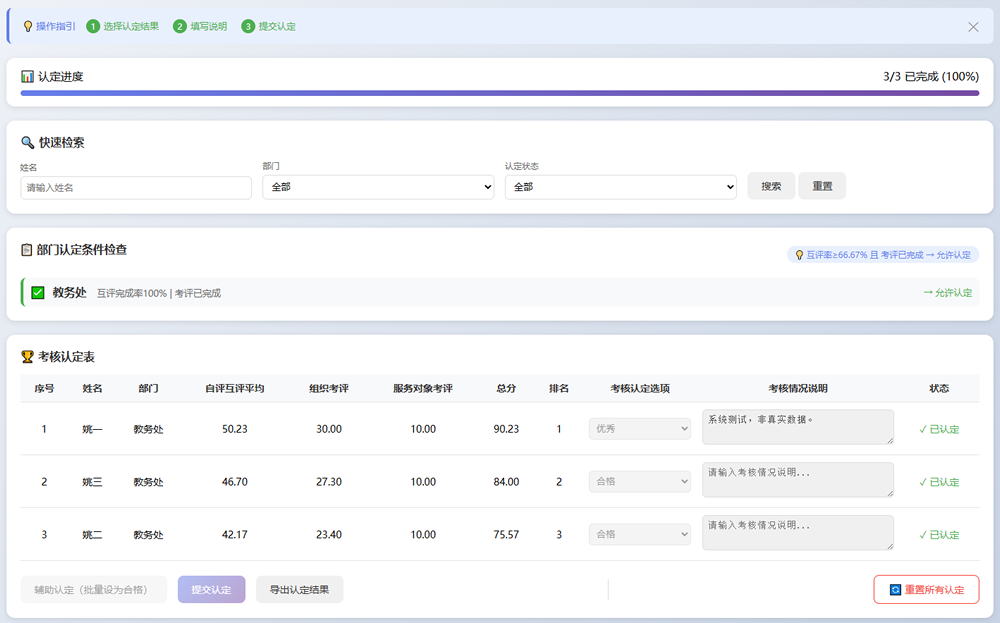
Task: Click the 搜索 button
Action: 771,186
